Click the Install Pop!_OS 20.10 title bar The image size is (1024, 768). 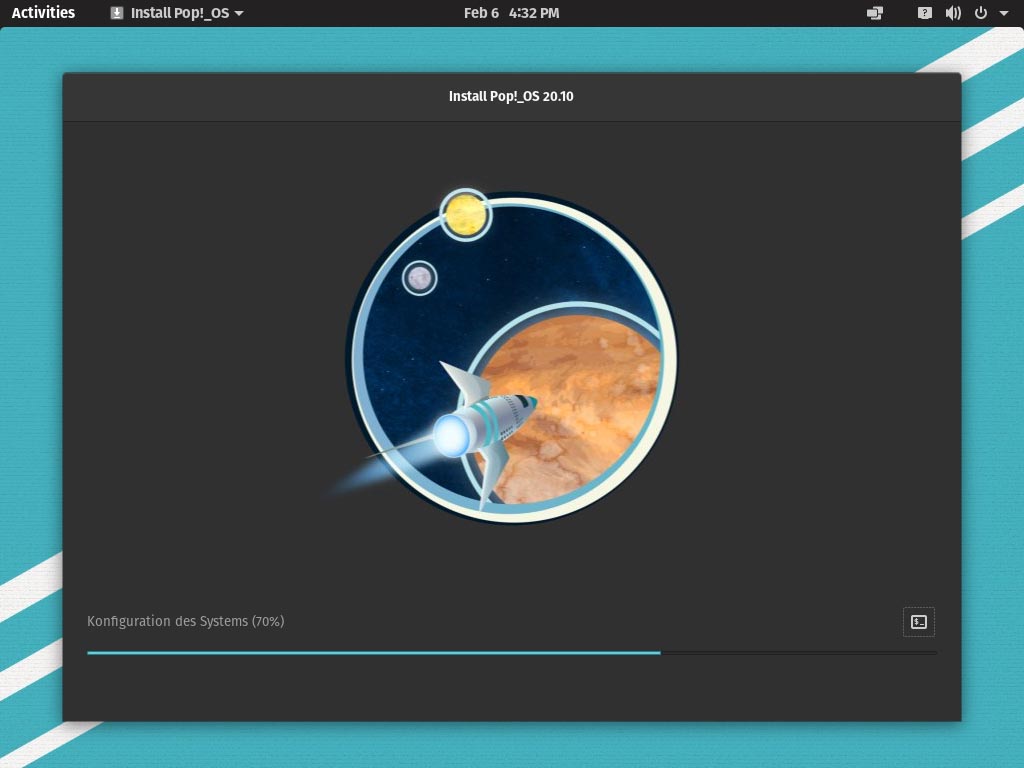pos(511,96)
